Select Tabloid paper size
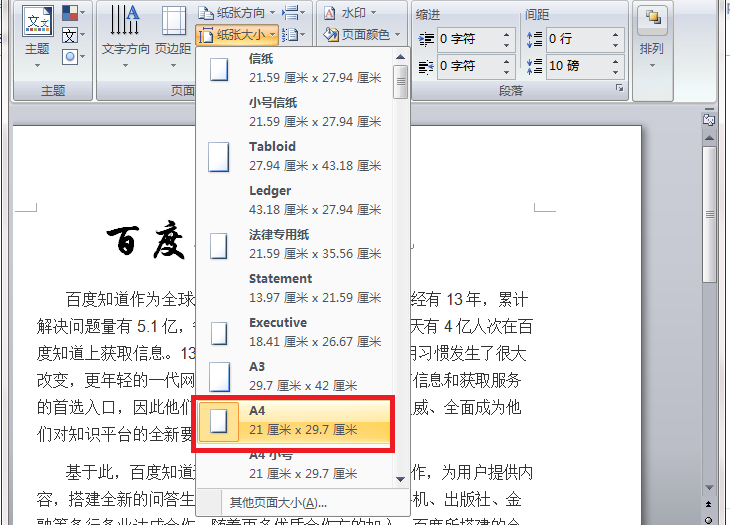 295,156
